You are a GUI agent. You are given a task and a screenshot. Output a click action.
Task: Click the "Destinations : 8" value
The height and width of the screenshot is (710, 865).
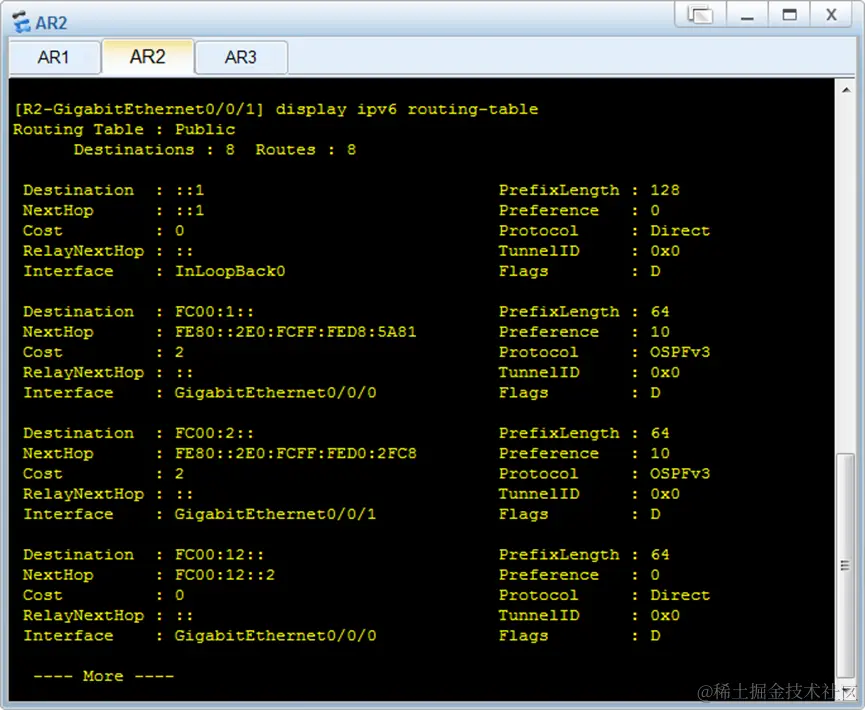pyautogui.click(x=154, y=150)
